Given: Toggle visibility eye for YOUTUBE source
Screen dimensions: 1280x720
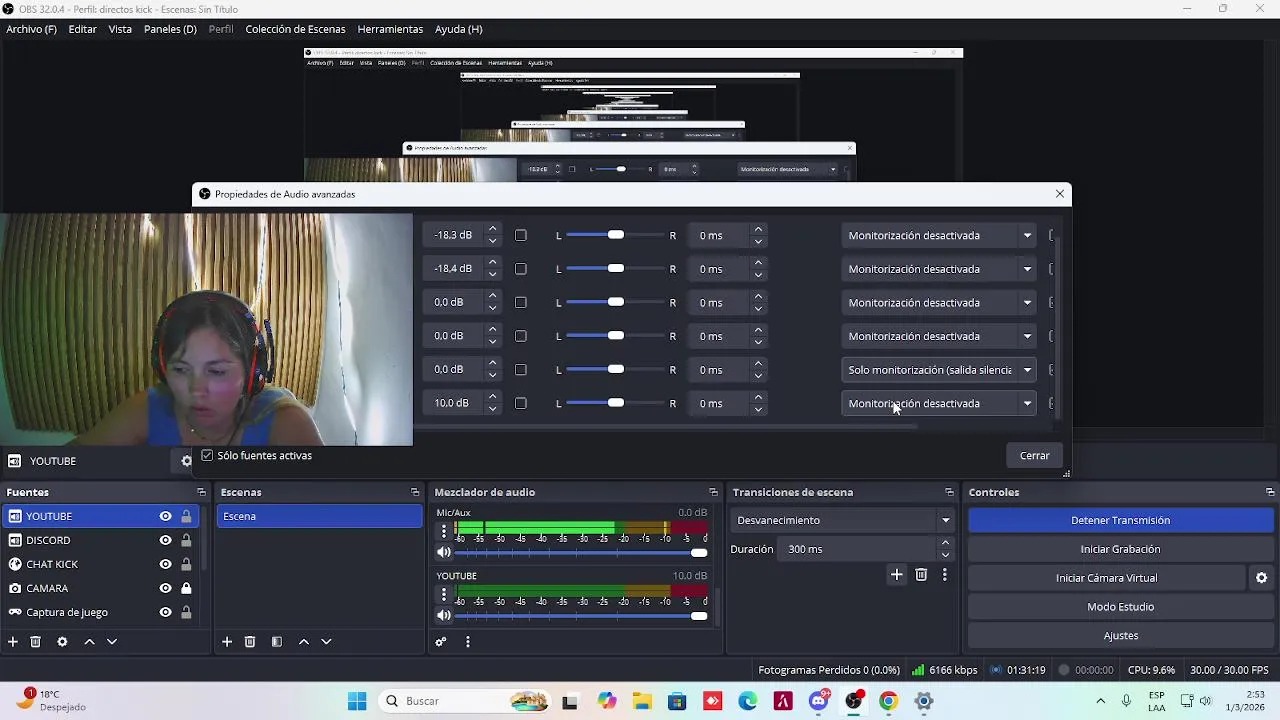Looking at the screenshot, I should (x=165, y=516).
